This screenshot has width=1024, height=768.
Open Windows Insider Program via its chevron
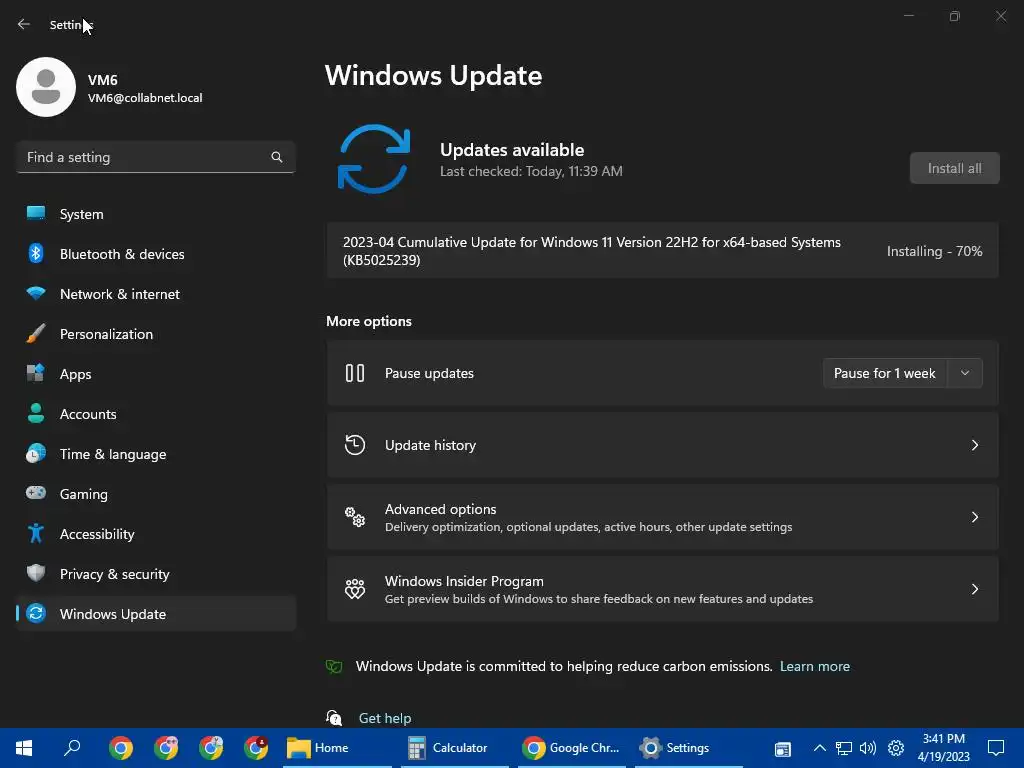point(974,589)
